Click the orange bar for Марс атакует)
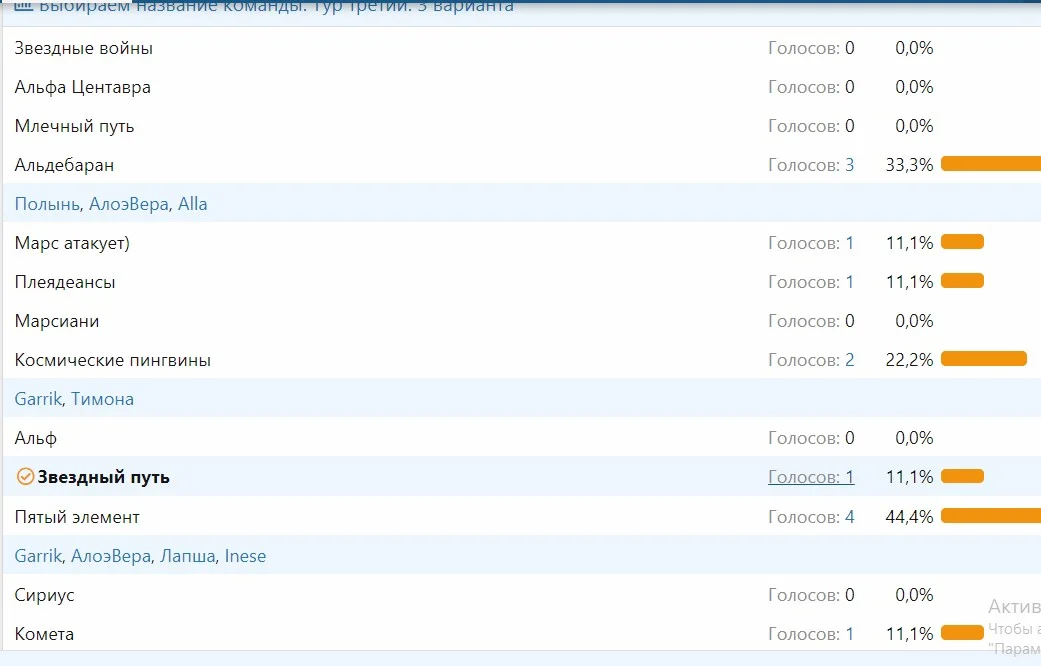 click(x=962, y=242)
